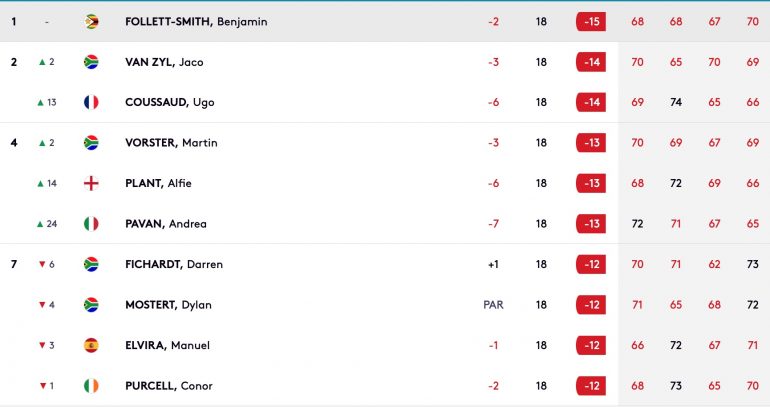
Task: Click Coussaud's second round score 74
Action: pyautogui.click(x=676, y=102)
